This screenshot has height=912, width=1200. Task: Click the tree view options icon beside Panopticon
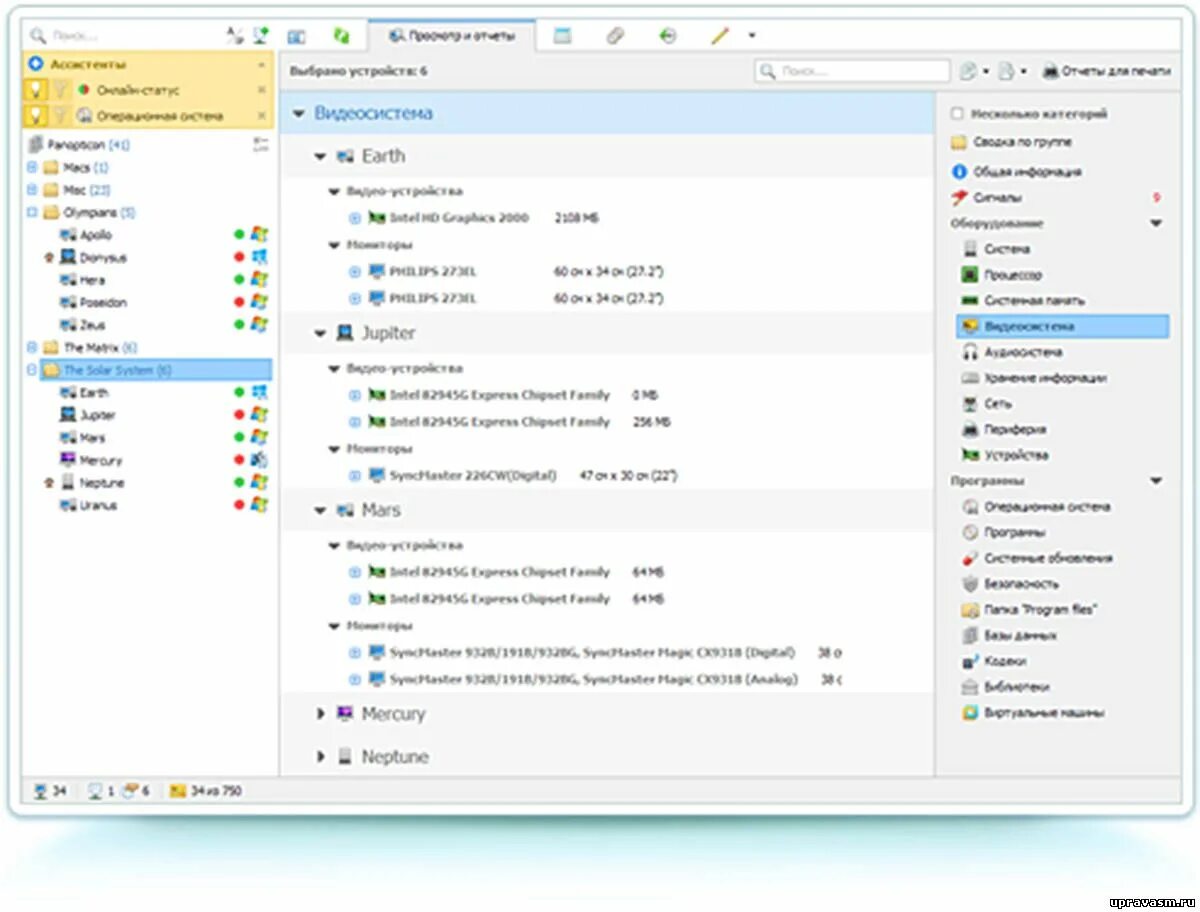tap(262, 145)
